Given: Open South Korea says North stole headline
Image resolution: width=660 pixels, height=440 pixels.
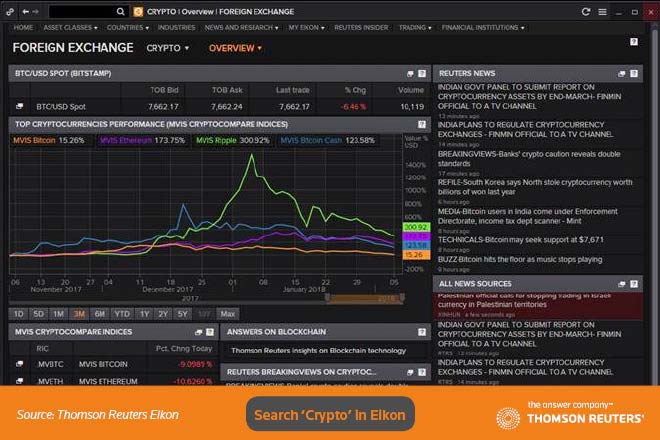Looking at the screenshot, I should coord(535,187).
